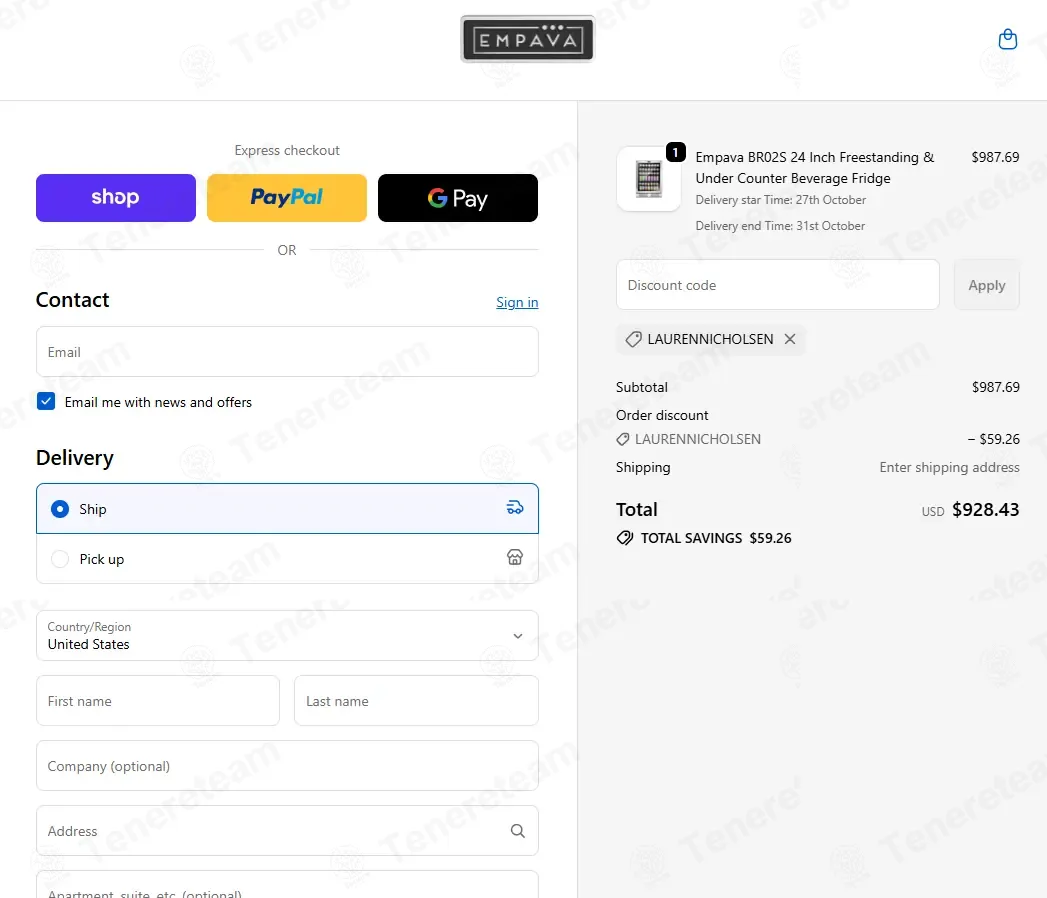Select the Ship delivery option

pyautogui.click(x=287, y=509)
